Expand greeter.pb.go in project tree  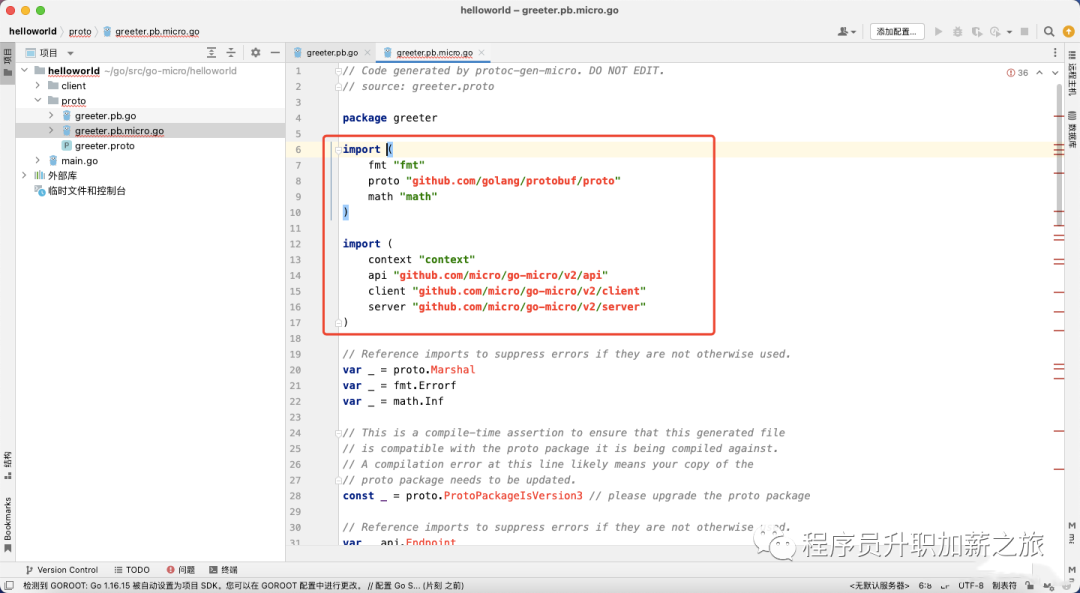pyautogui.click(x=51, y=116)
